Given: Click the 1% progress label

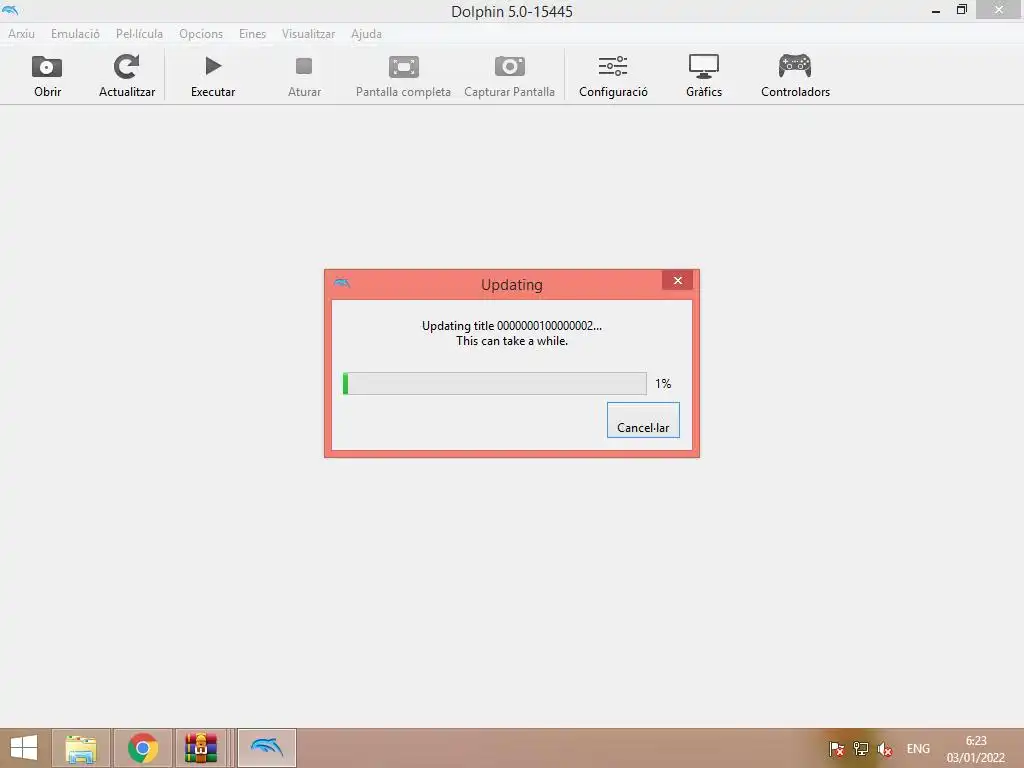Looking at the screenshot, I should [x=663, y=383].
